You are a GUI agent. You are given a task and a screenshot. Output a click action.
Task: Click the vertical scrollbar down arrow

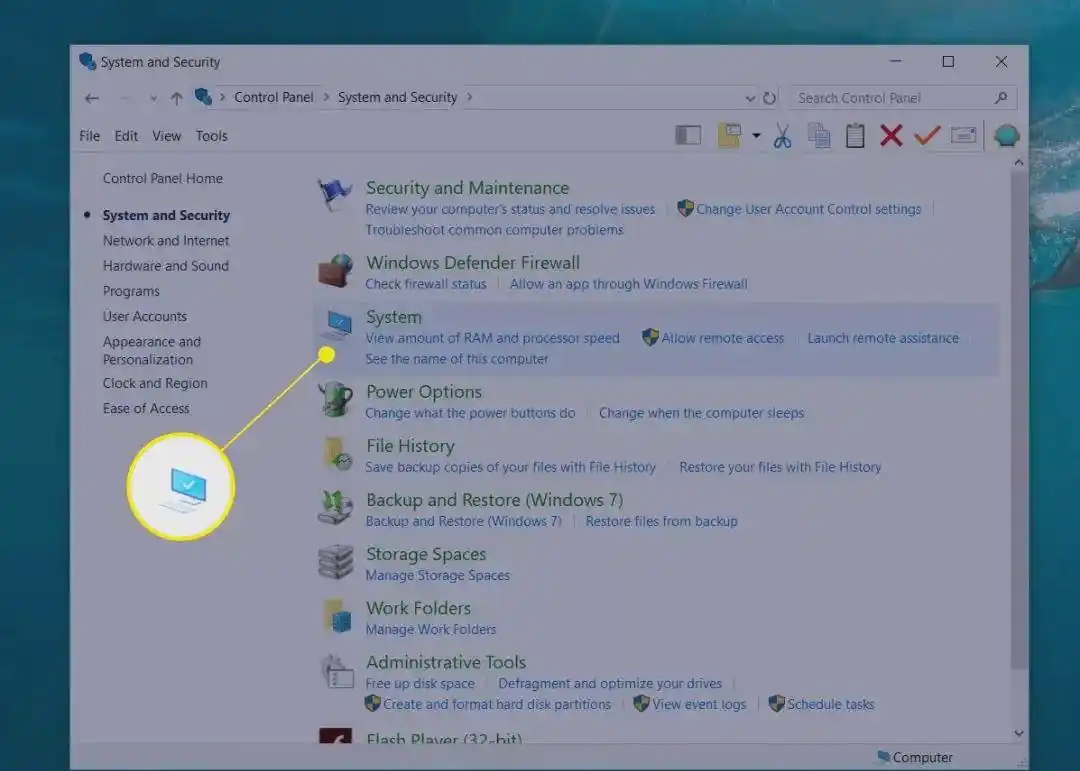(x=1019, y=732)
